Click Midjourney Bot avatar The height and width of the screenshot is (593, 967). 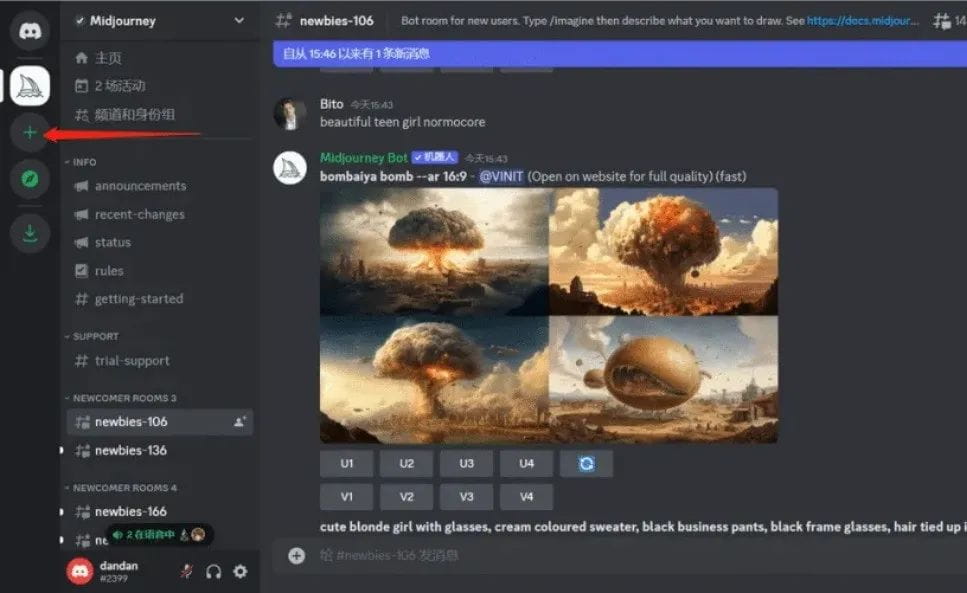click(290, 168)
